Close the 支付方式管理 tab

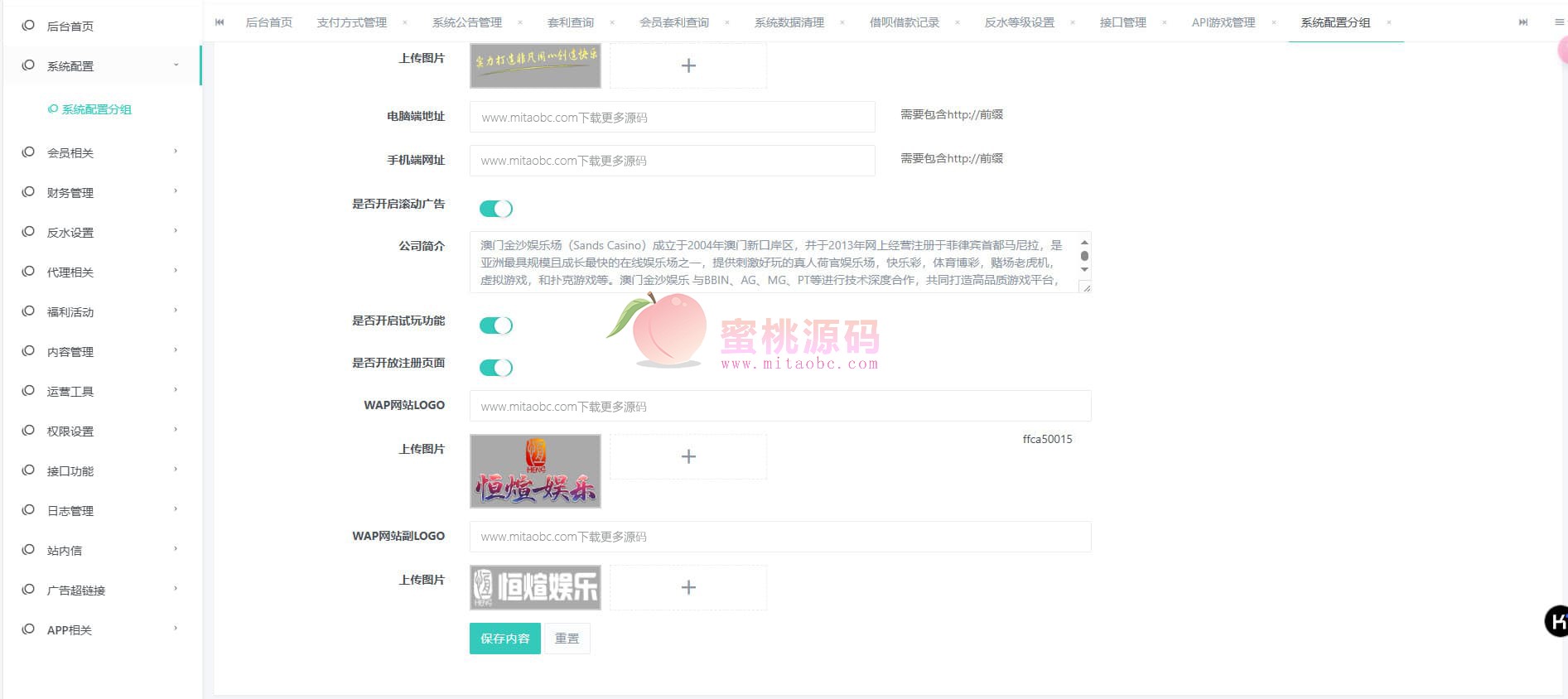[404, 22]
